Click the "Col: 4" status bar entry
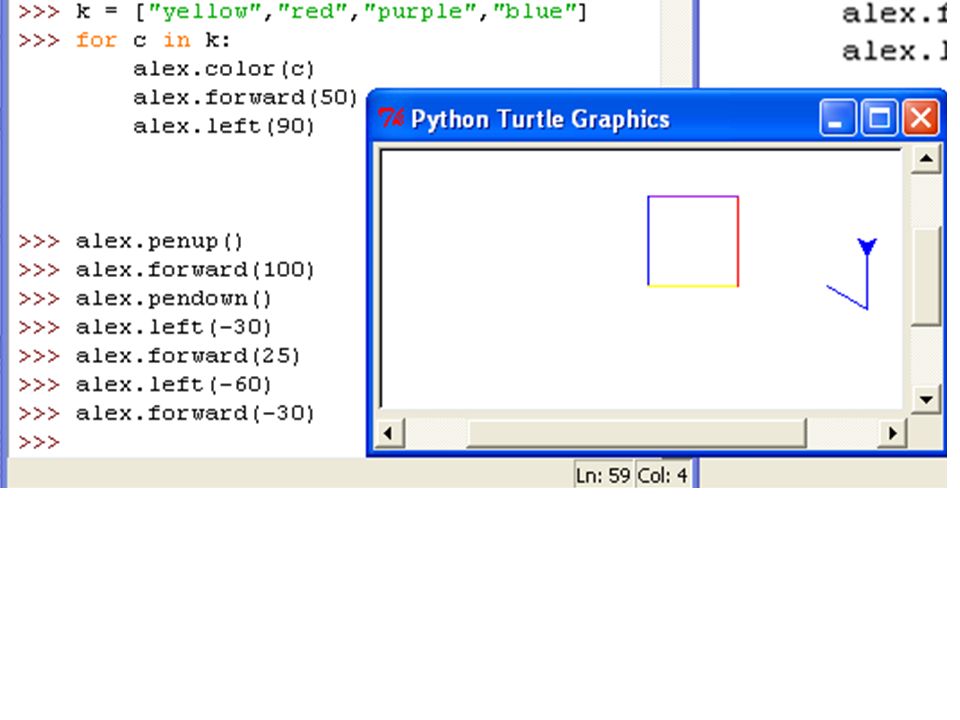The image size is (960, 720). coord(662,475)
